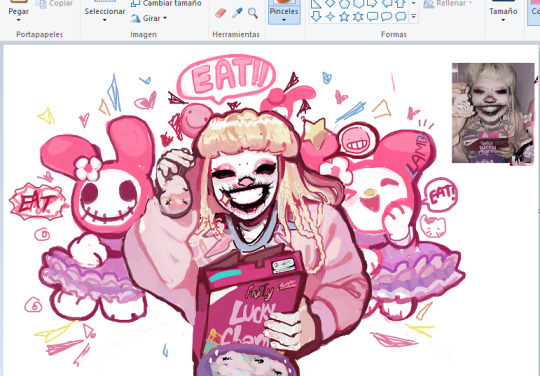Select the rounded rectangle callout shape
This screenshot has height=376, width=540.
(x=372, y=16)
